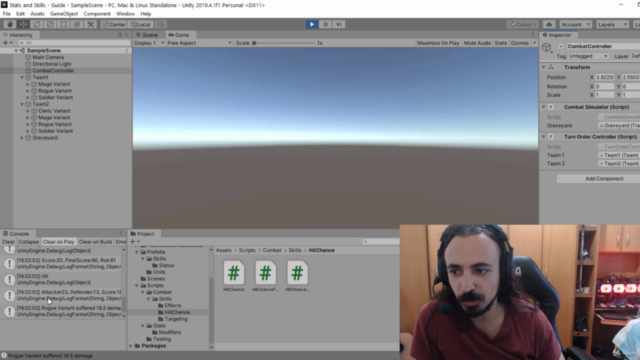Start Play mode with the play button

pos(312,24)
